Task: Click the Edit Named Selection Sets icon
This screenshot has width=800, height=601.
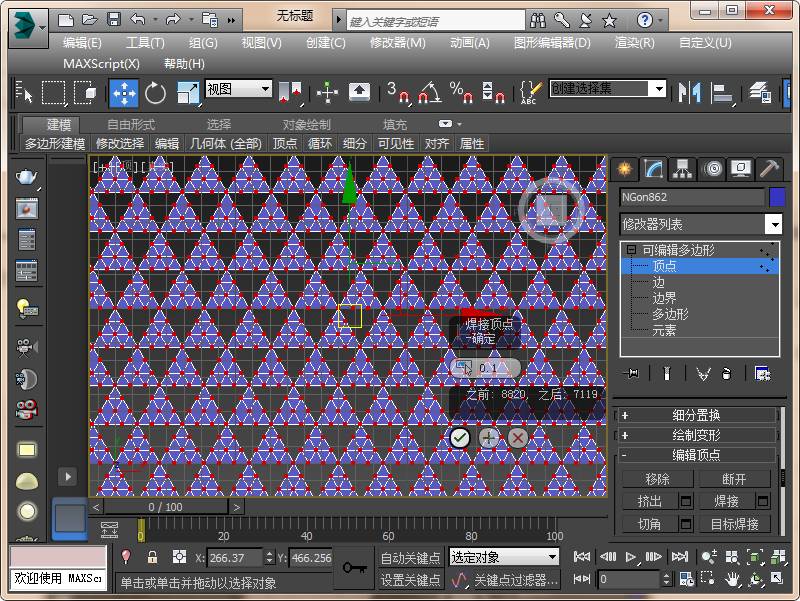Action: pyautogui.click(x=529, y=93)
